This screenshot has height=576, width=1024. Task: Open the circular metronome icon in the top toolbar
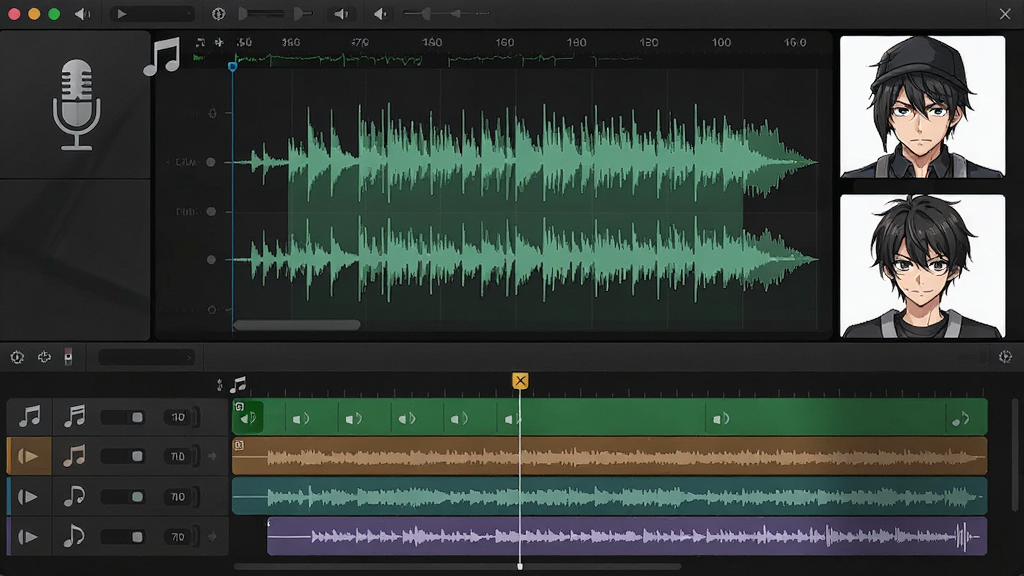pyautogui.click(x=218, y=14)
